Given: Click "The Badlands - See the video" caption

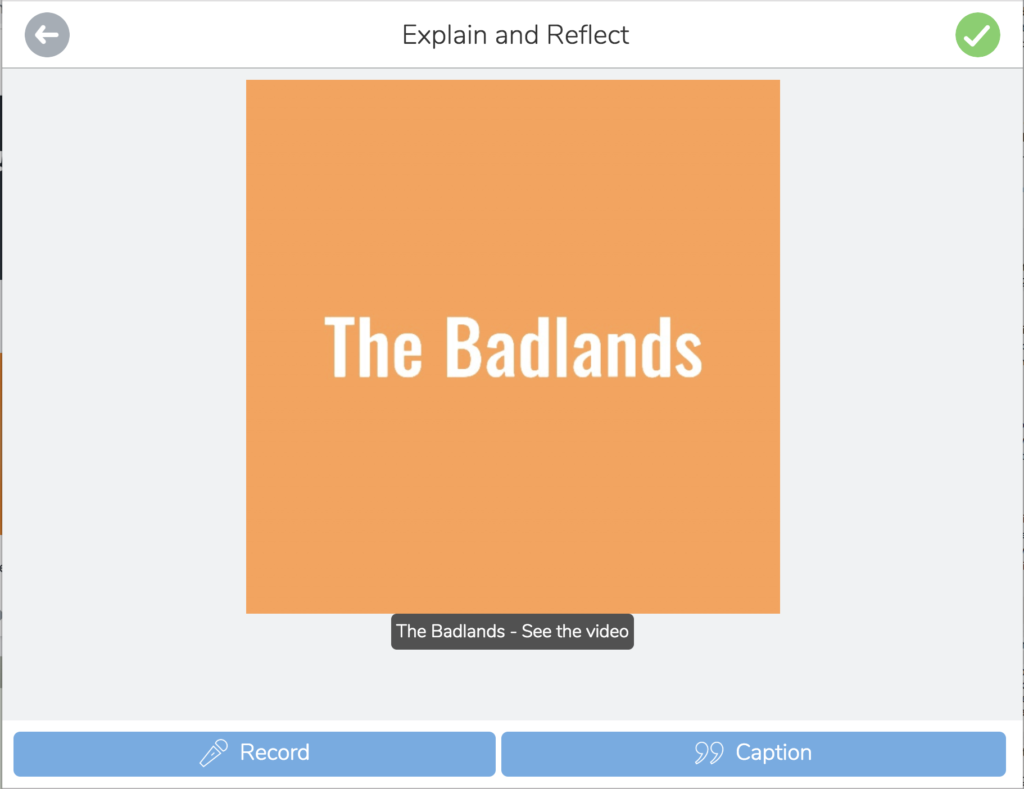Looking at the screenshot, I should pos(512,631).
